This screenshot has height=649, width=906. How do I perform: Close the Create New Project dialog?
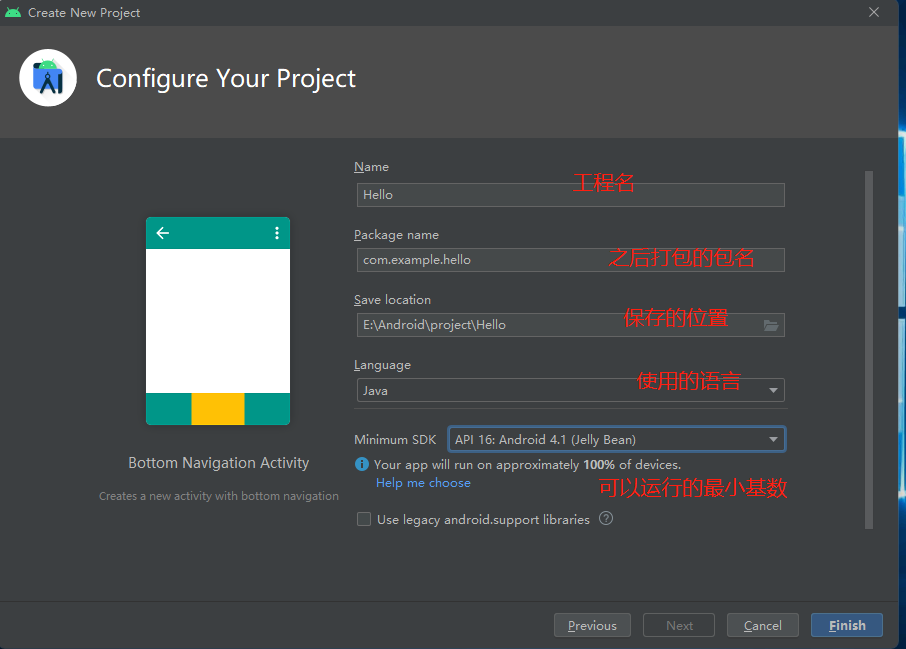(x=874, y=12)
